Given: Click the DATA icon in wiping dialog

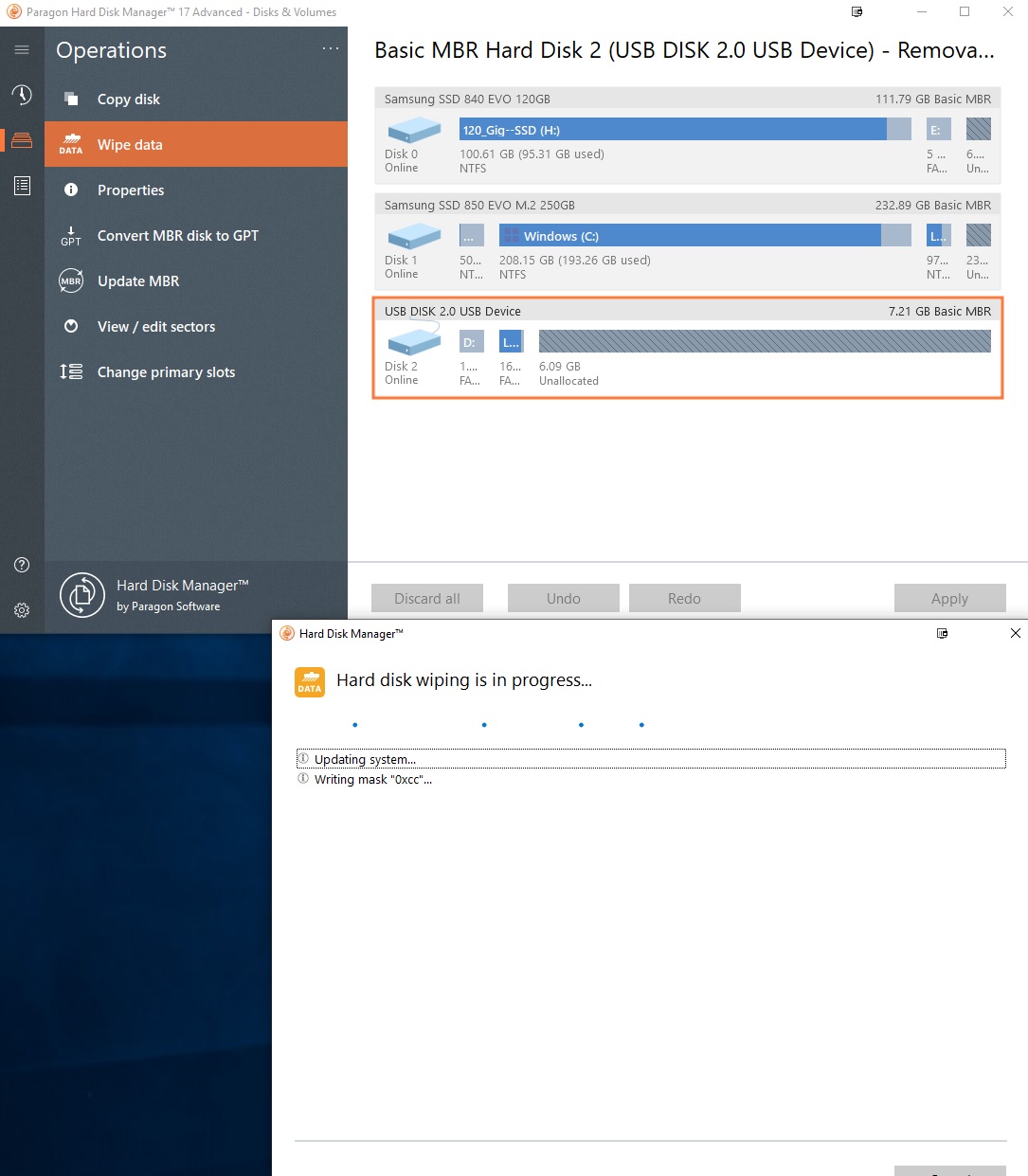Looking at the screenshot, I should 310,682.
